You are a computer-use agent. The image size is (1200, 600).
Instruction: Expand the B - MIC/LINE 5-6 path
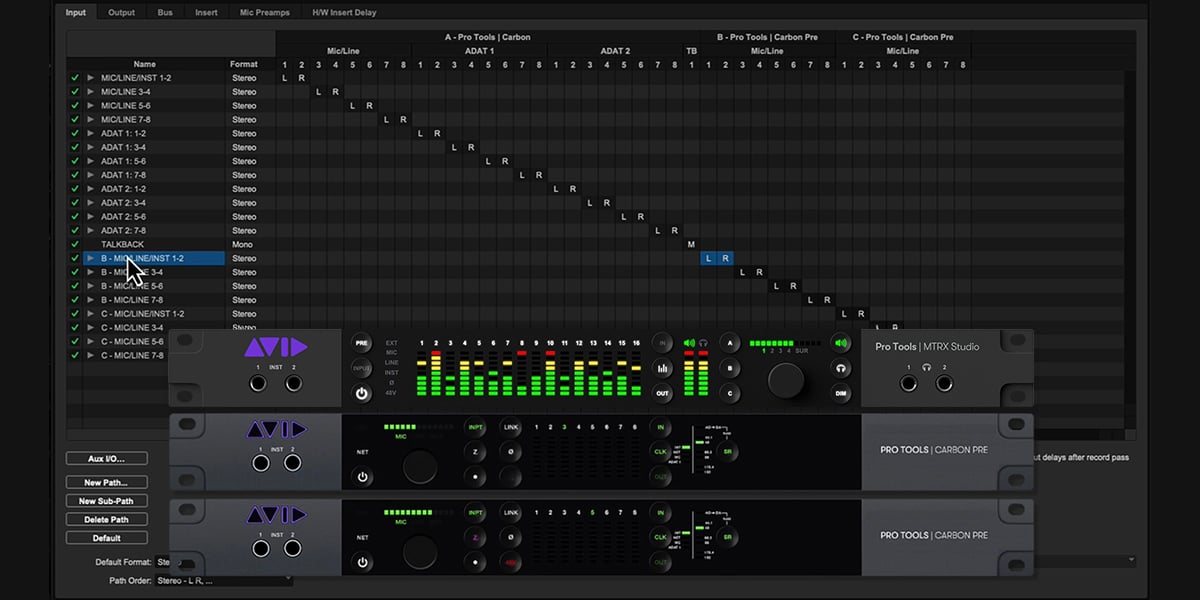pyautogui.click(x=90, y=286)
